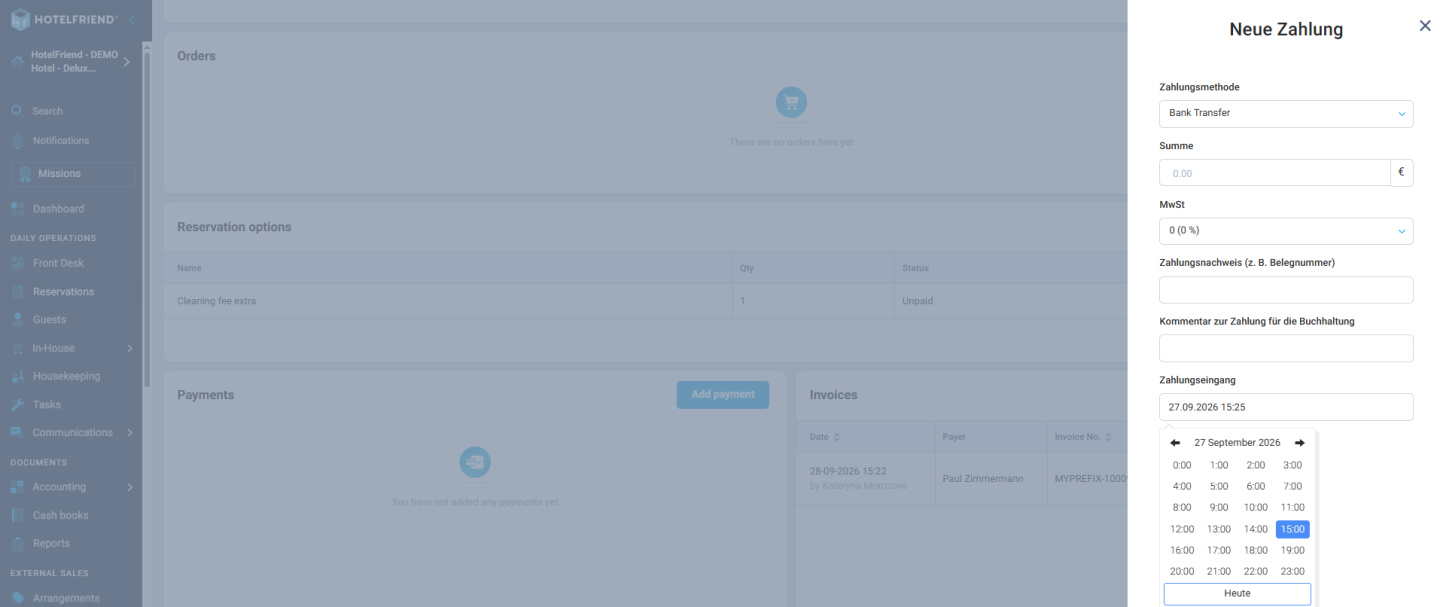The image size is (1440, 607).
Task: Select 18:00 in the time picker
Action: pos(1256,550)
